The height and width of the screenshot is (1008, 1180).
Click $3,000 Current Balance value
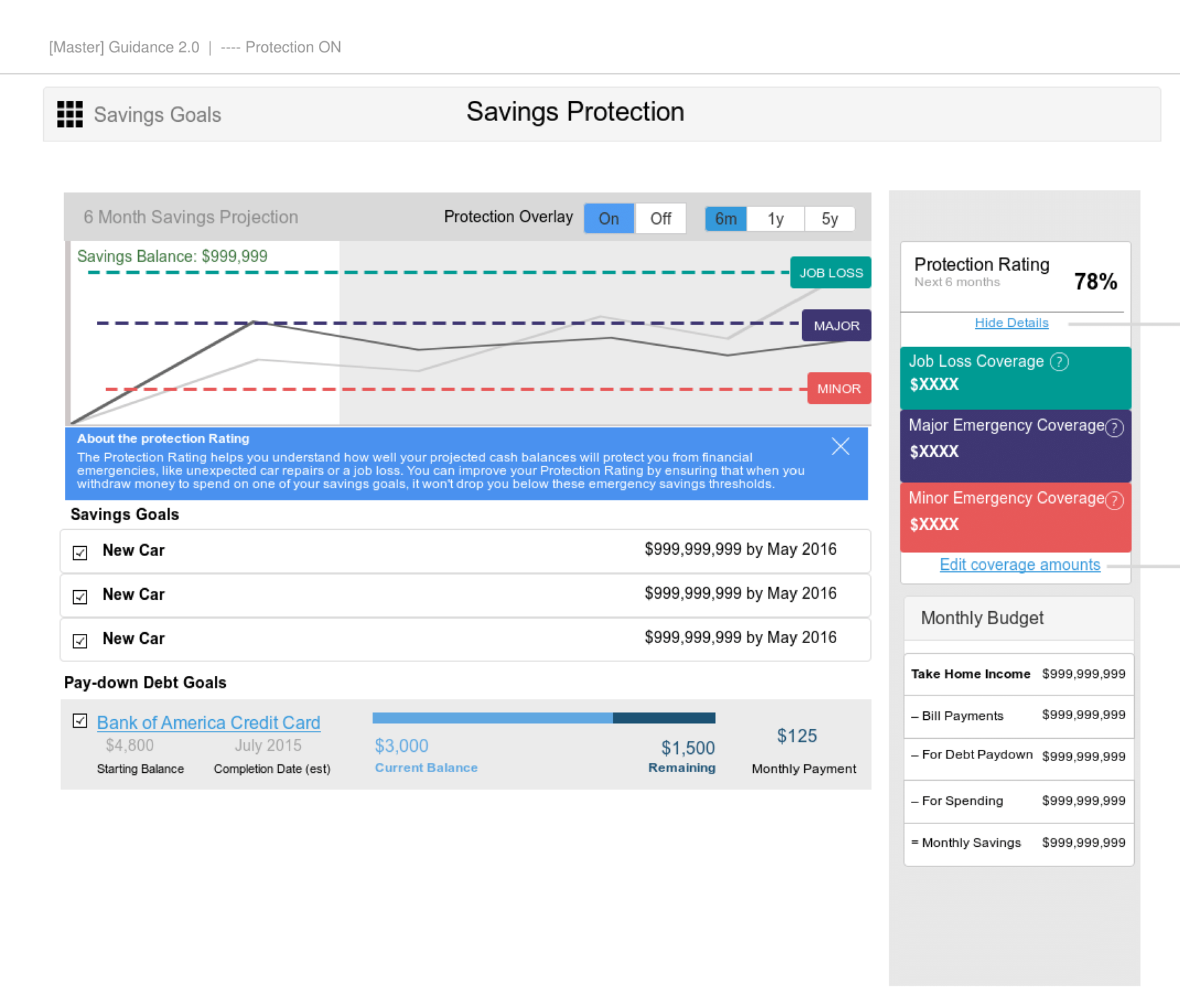[401, 746]
